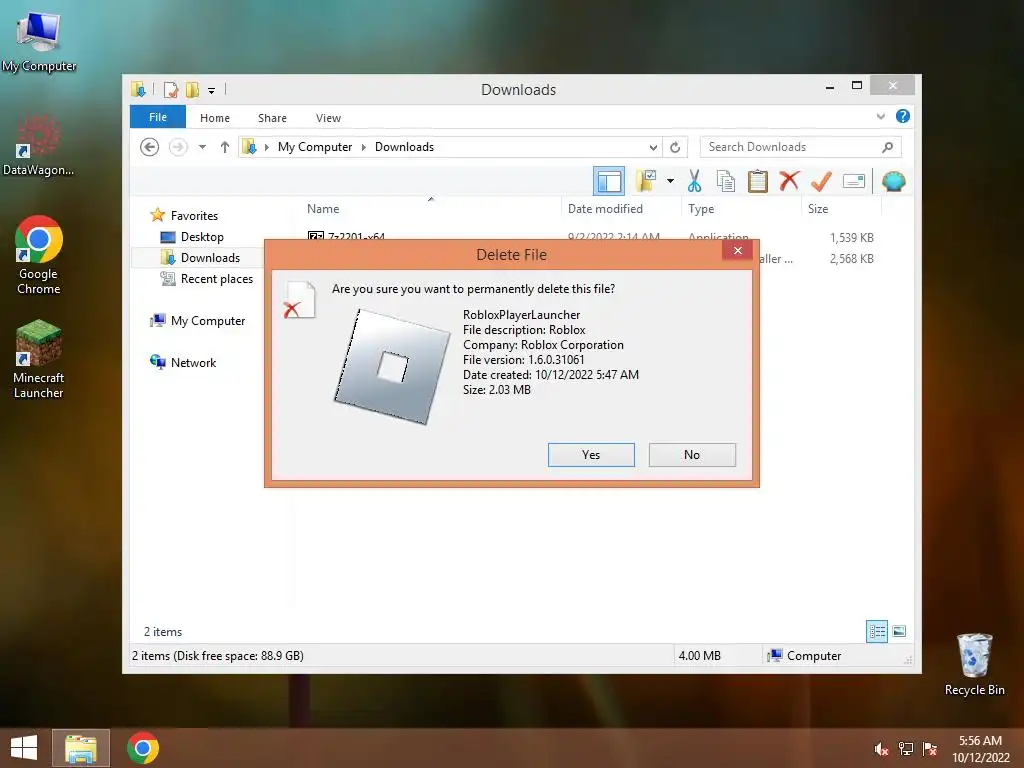Open Minecraft Launcher desktop shortcut
Image resolution: width=1024 pixels, height=768 pixels.
(x=39, y=359)
